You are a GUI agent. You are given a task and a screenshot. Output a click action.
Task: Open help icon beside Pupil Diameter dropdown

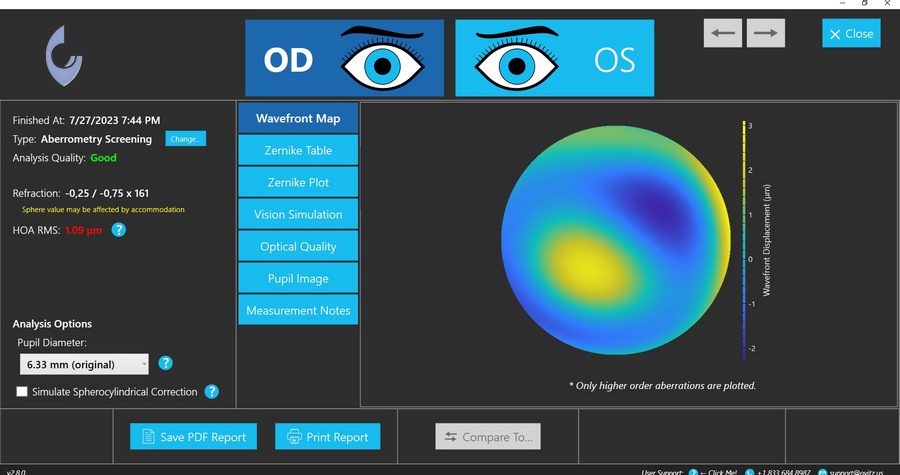point(166,363)
